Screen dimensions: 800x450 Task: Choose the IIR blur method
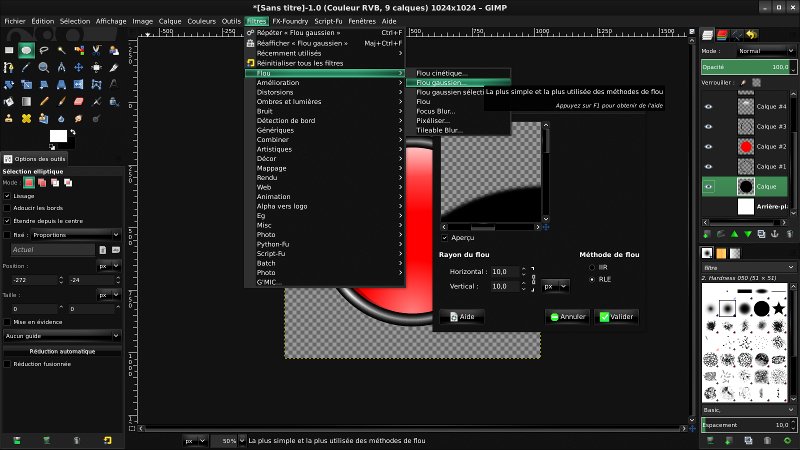(x=592, y=267)
